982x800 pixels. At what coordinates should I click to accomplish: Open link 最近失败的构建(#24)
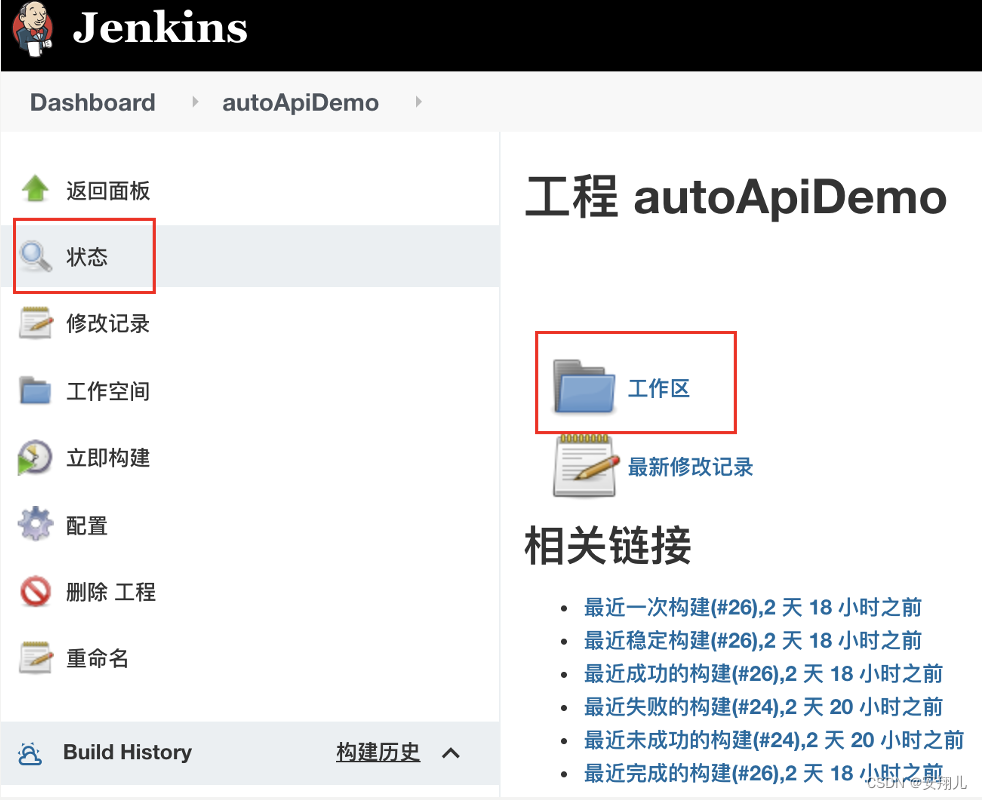pos(763,707)
